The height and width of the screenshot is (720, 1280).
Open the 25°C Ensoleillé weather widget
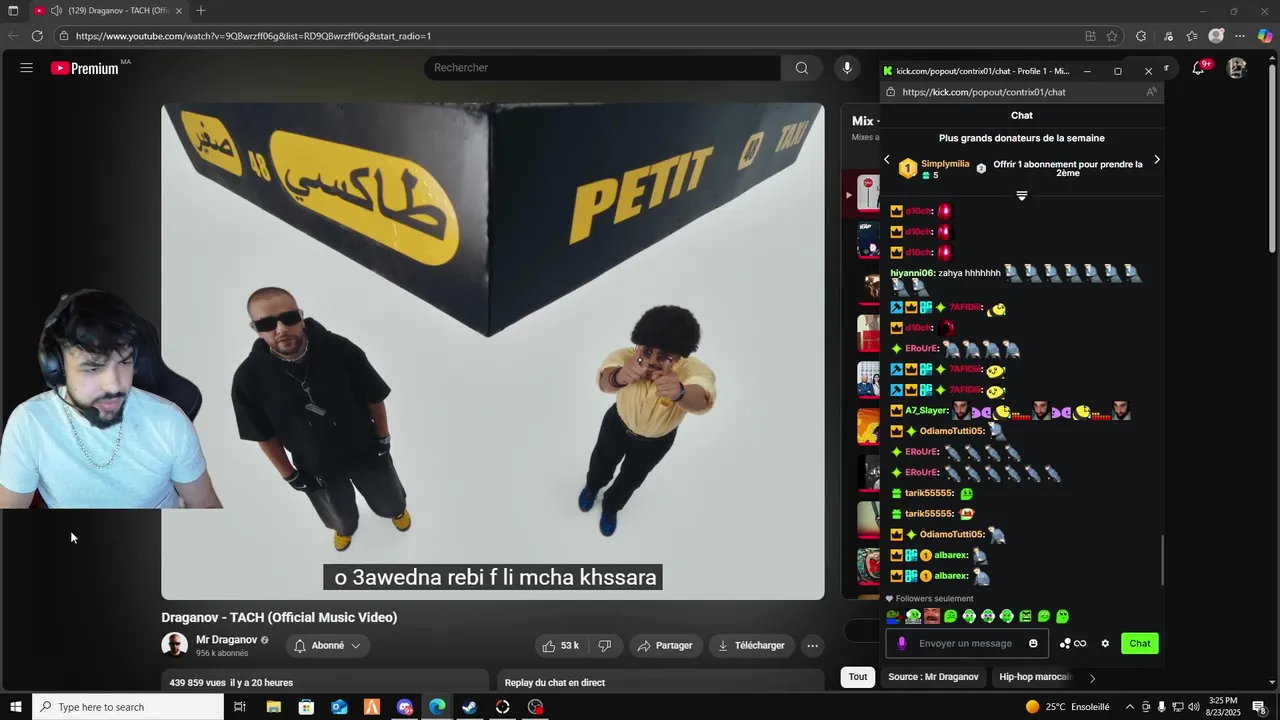(x=1067, y=707)
